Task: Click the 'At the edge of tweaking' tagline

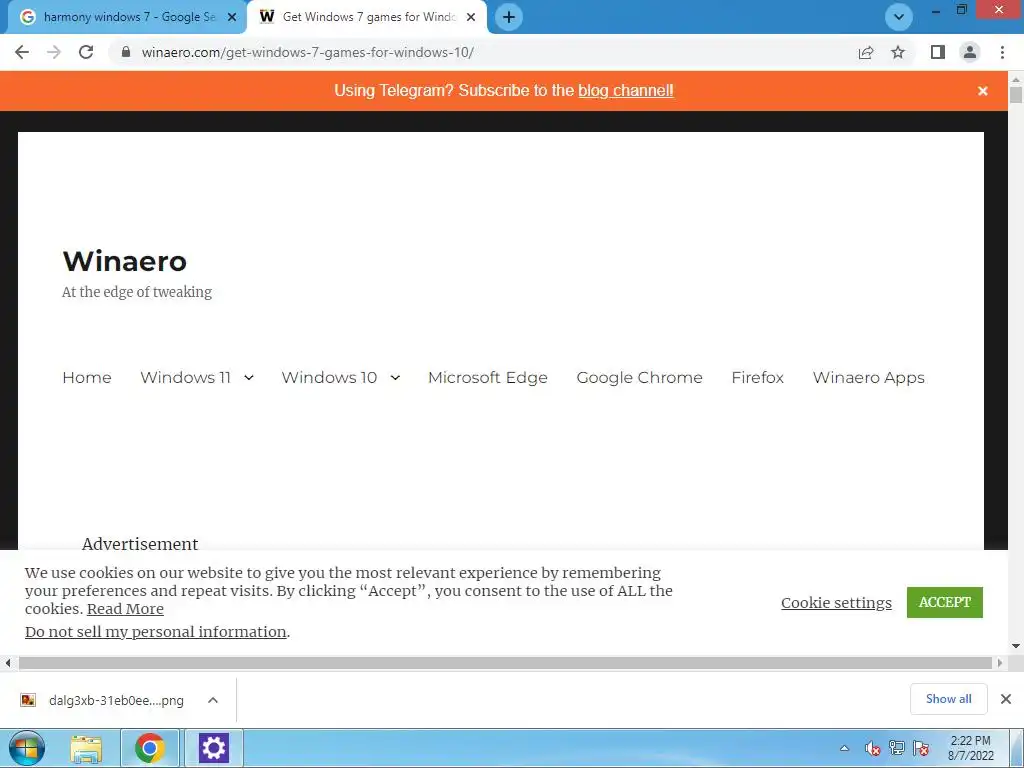Action: pos(136,292)
